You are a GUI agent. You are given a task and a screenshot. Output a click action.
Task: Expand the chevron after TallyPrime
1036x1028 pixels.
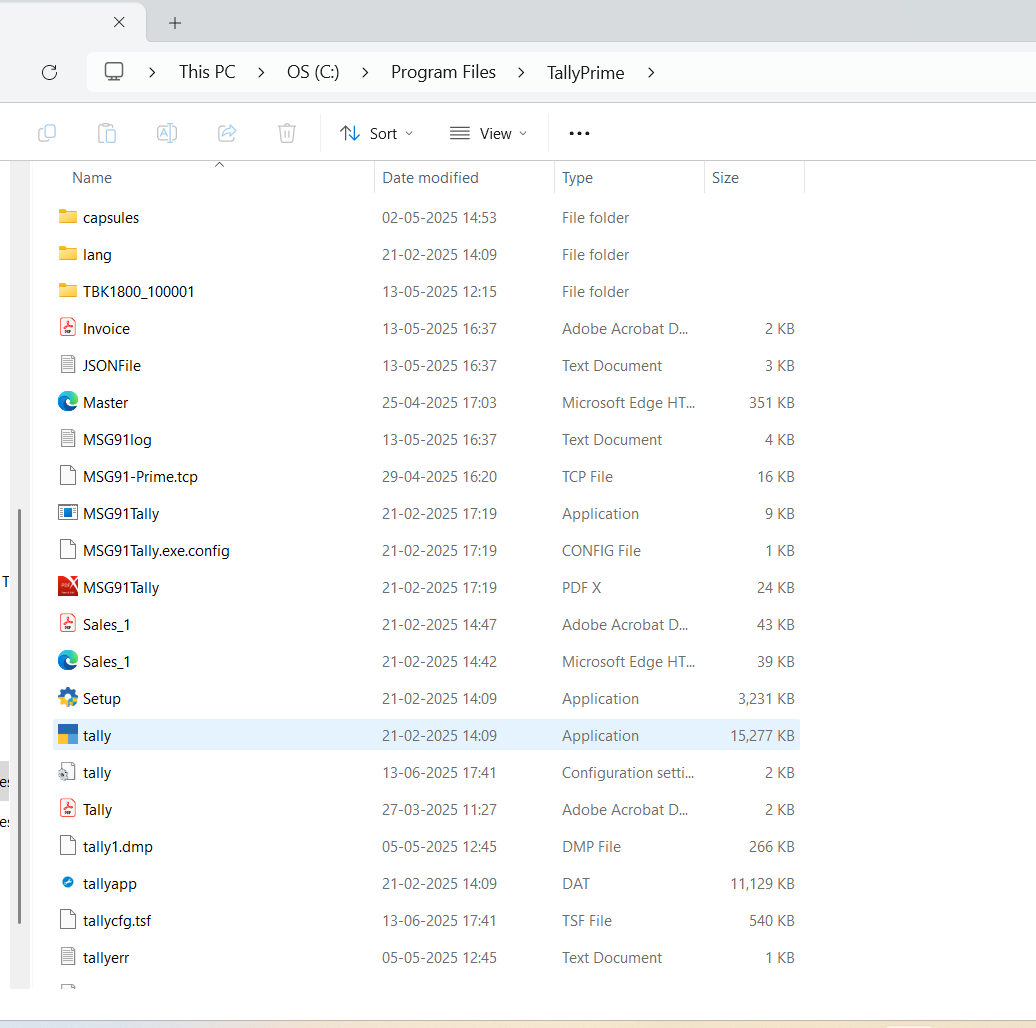(x=651, y=72)
